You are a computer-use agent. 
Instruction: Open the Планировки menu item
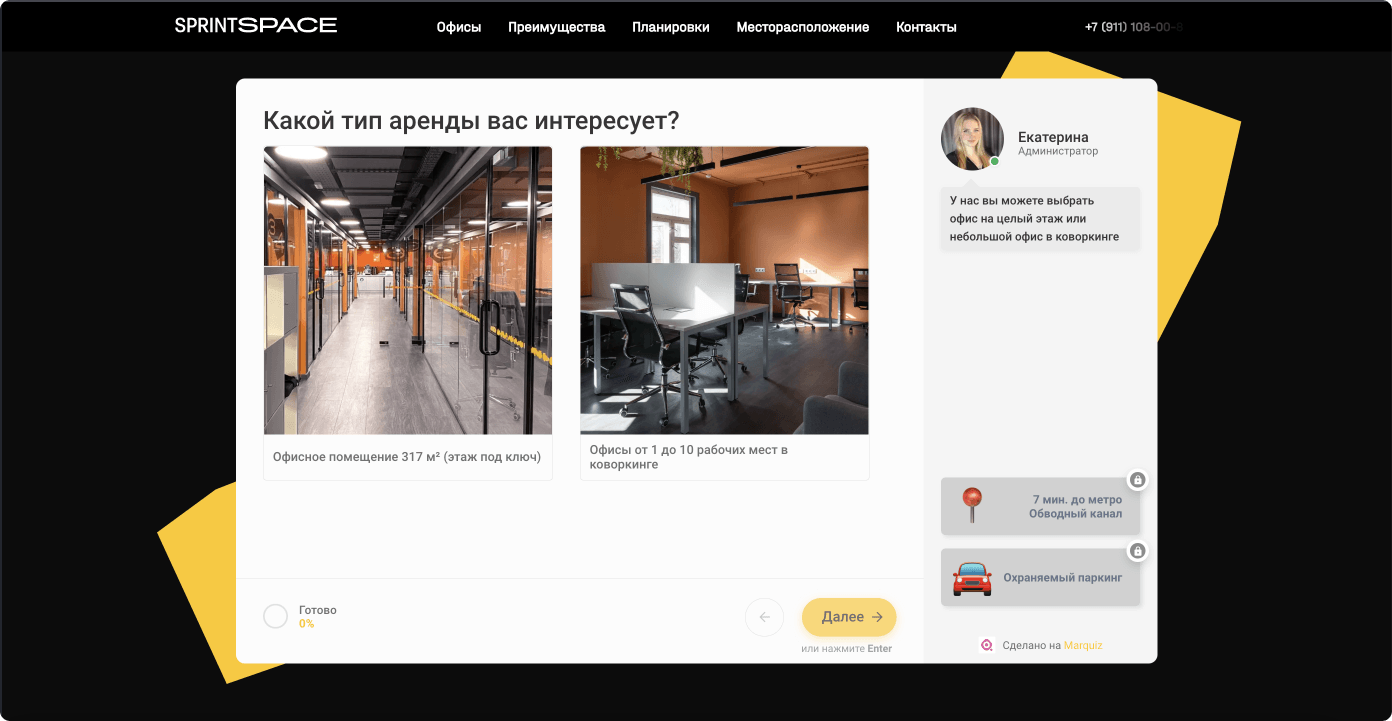[670, 27]
